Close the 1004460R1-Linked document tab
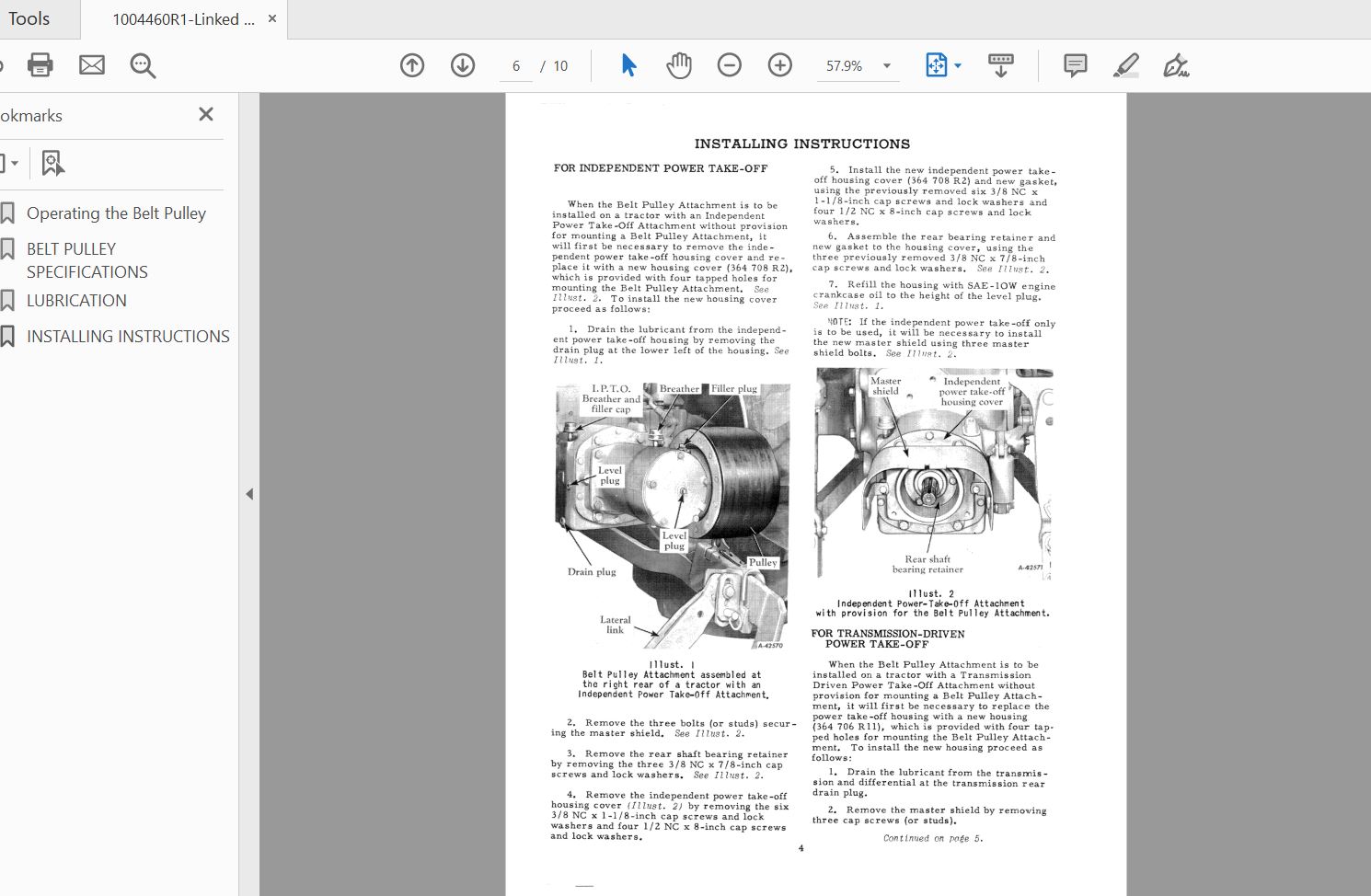The image size is (1371, 896). coord(272,18)
